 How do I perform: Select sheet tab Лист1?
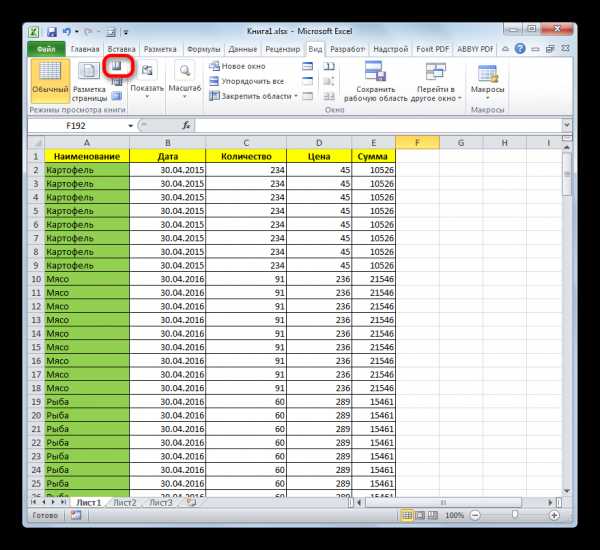coord(88,503)
